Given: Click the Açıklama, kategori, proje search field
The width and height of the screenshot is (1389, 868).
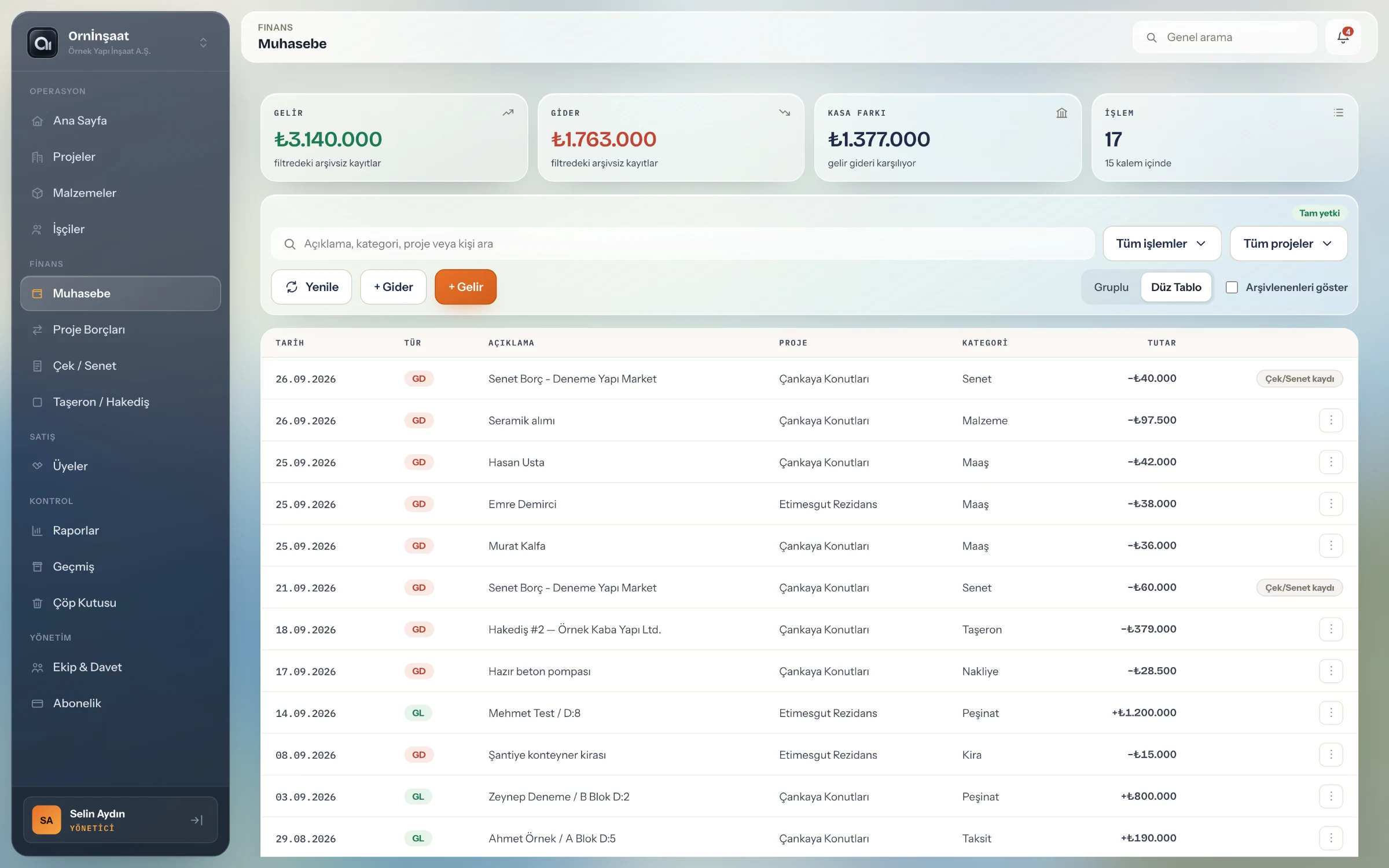Looking at the screenshot, I should click(683, 244).
